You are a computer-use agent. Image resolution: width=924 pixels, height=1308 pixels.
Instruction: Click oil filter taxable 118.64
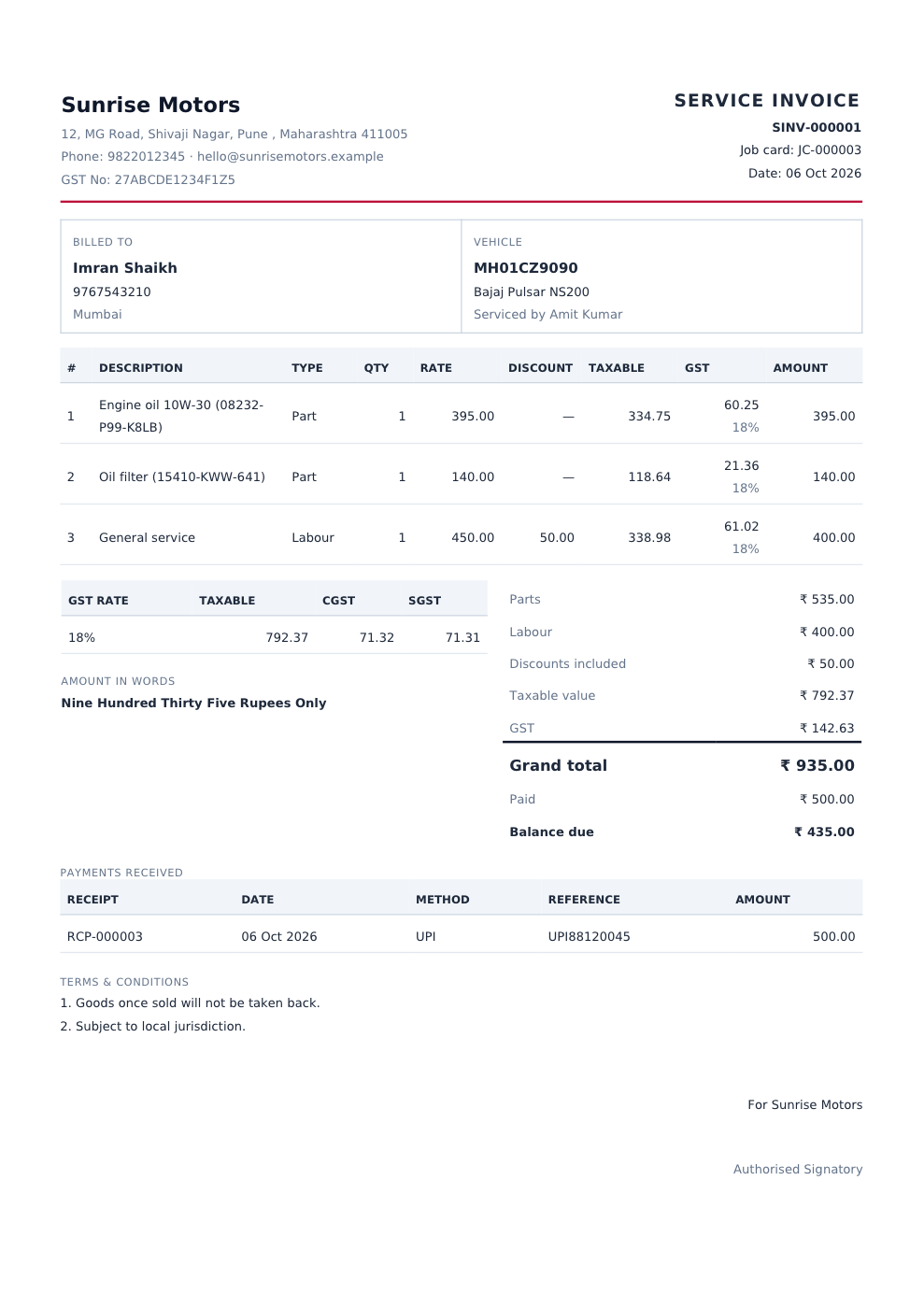click(x=649, y=476)
